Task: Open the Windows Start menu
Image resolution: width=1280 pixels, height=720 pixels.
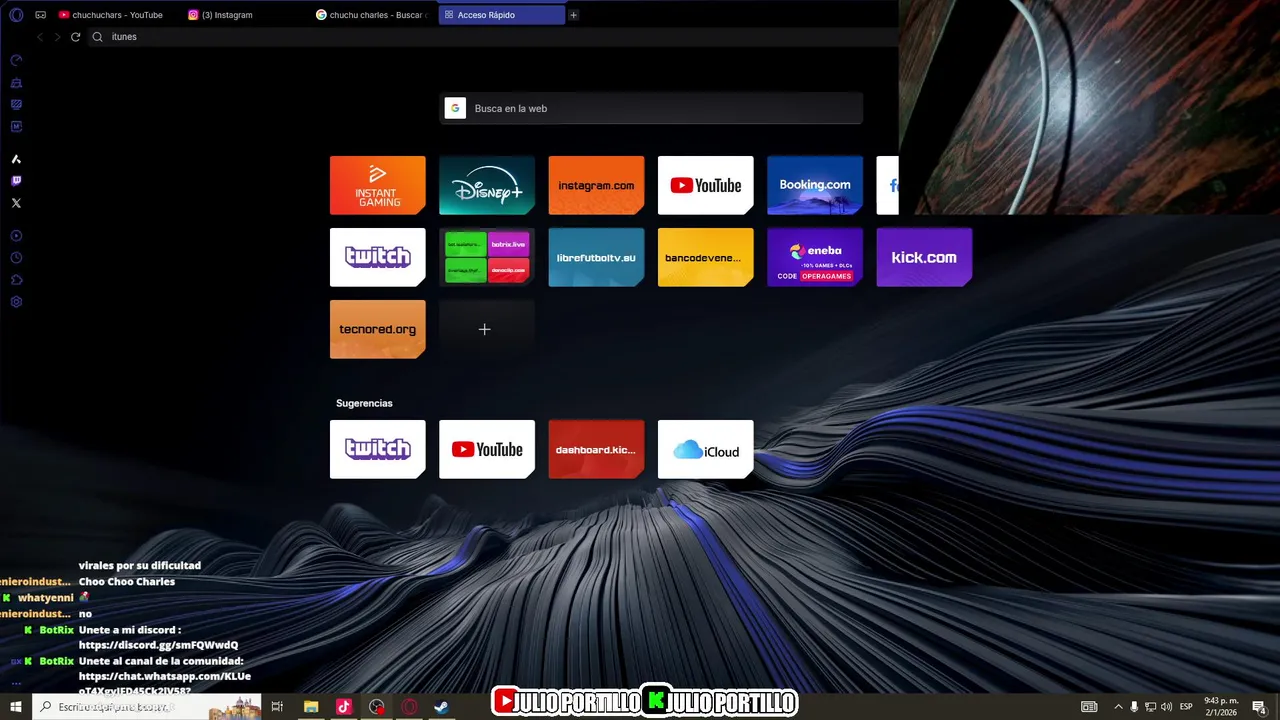Action: pos(16,707)
